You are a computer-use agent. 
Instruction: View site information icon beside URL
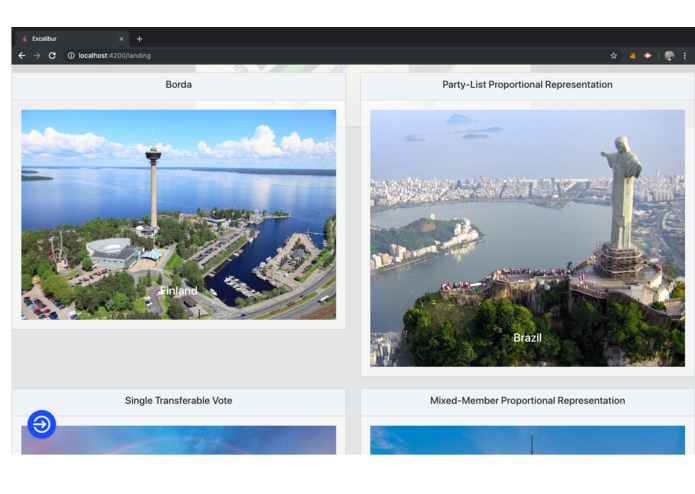click(x=71, y=55)
